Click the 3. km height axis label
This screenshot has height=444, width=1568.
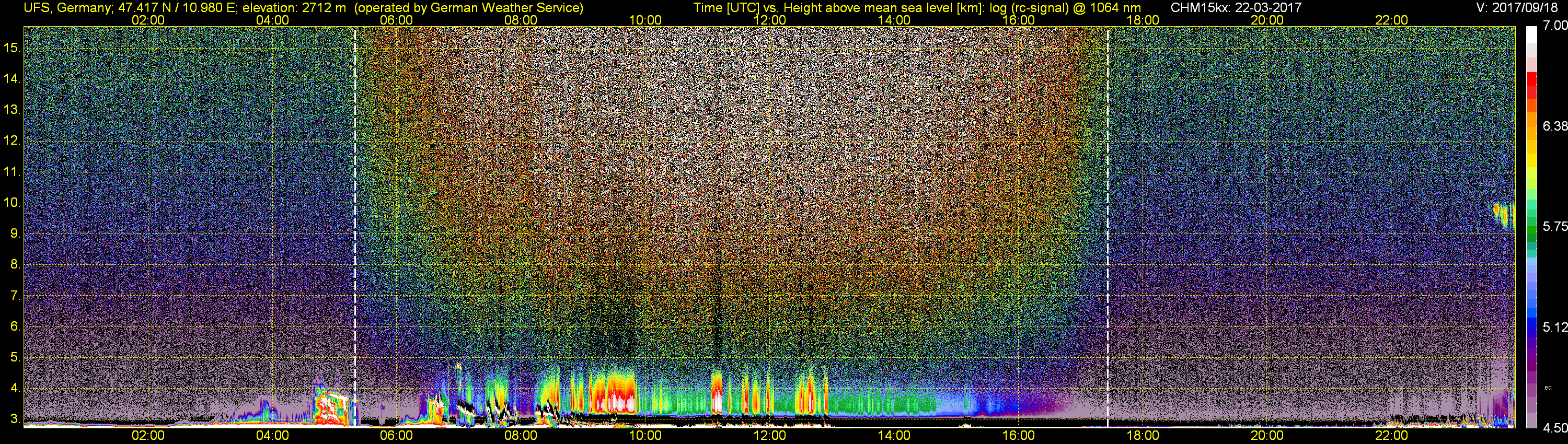pos(16,419)
